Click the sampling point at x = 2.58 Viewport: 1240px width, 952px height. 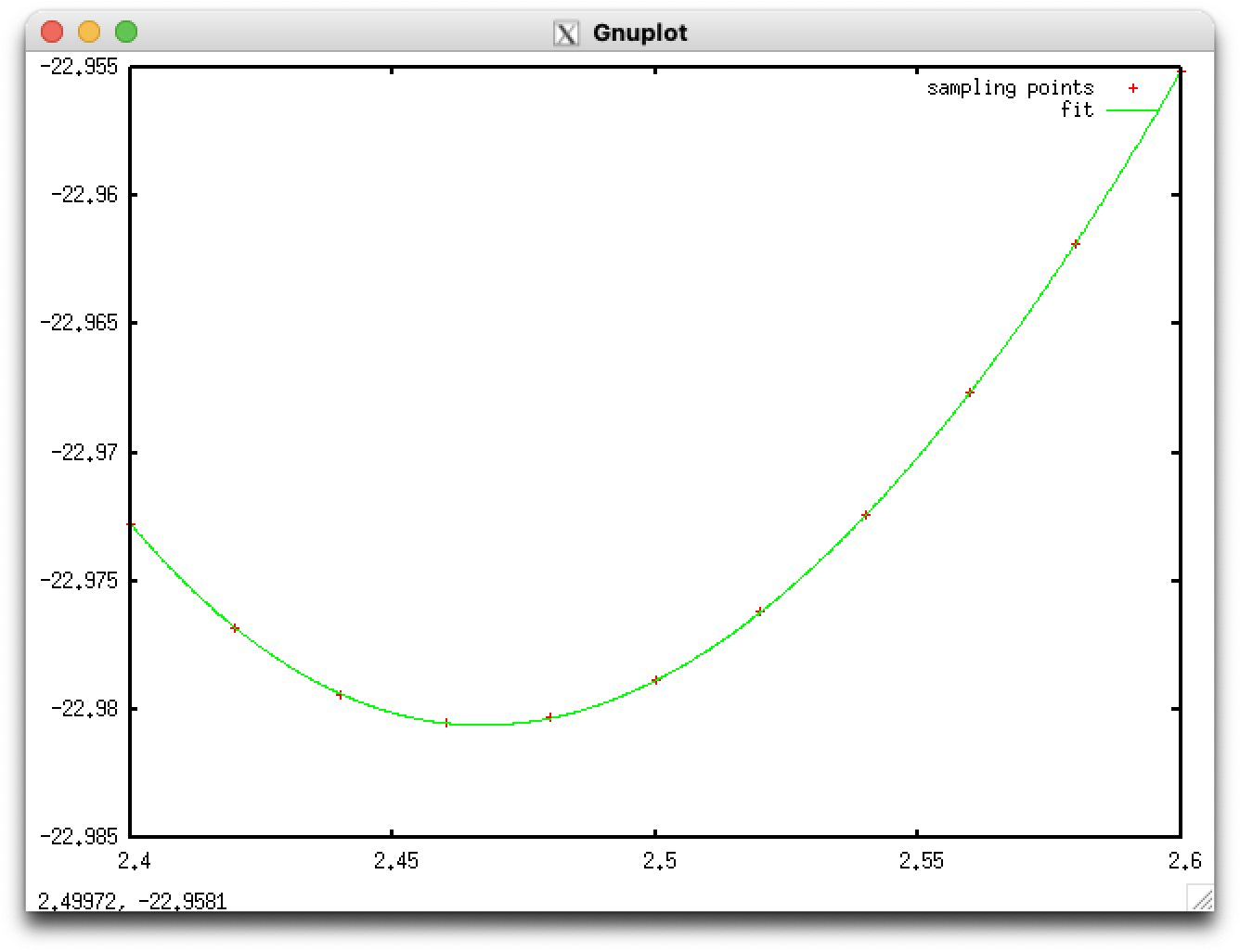(x=1076, y=244)
